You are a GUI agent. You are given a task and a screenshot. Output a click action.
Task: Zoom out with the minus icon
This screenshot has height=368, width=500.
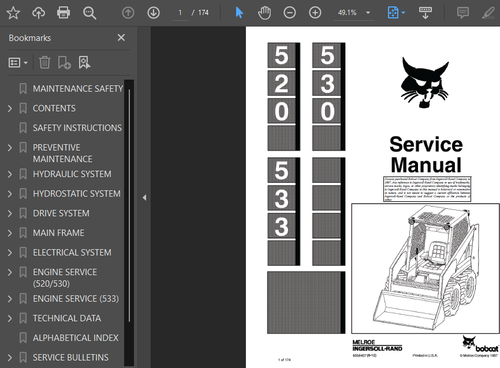pos(289,13)
